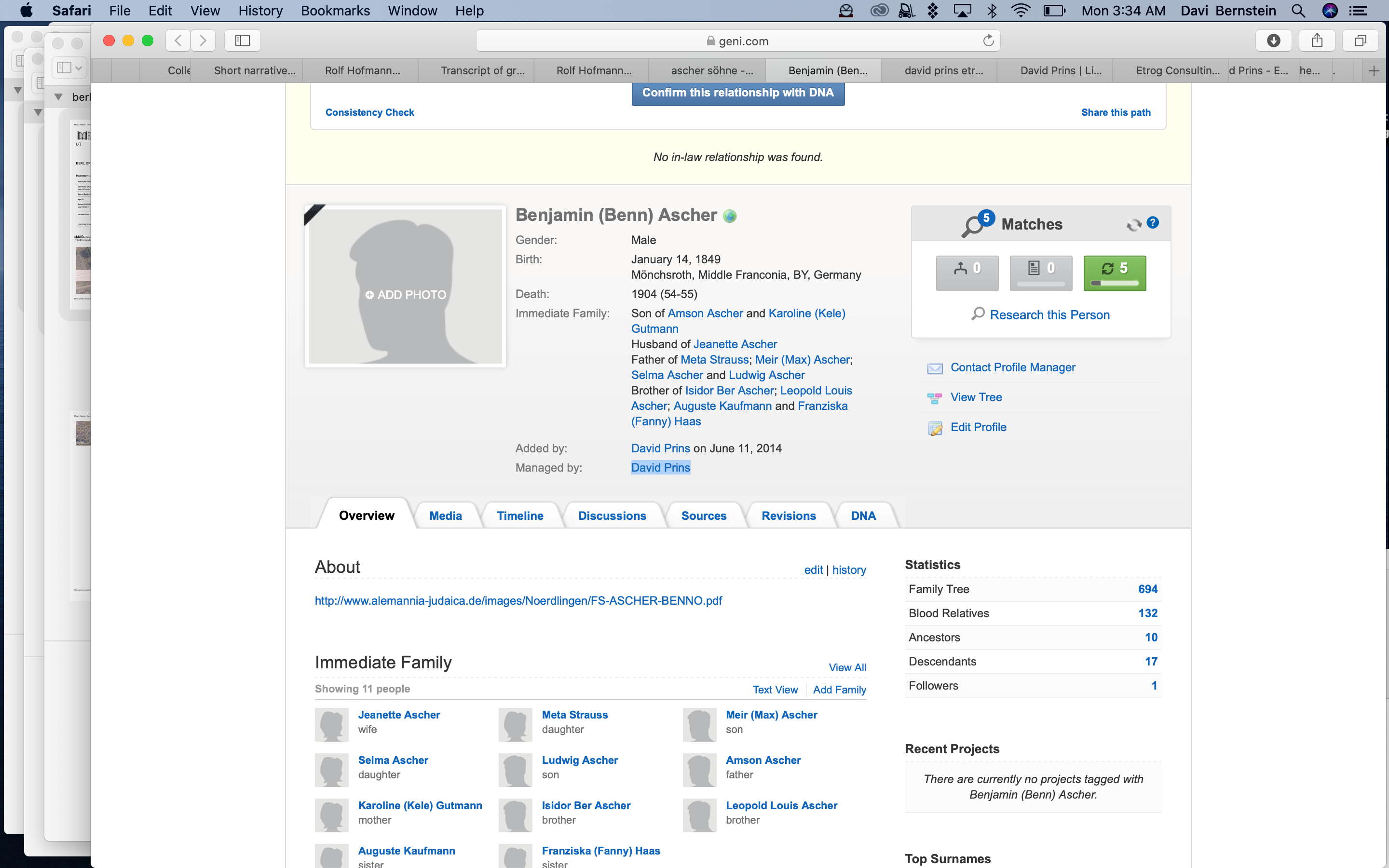Open the alemannia-judaica PDF link
This screenshot has width=1389, height=868.
tap(517, 600)
